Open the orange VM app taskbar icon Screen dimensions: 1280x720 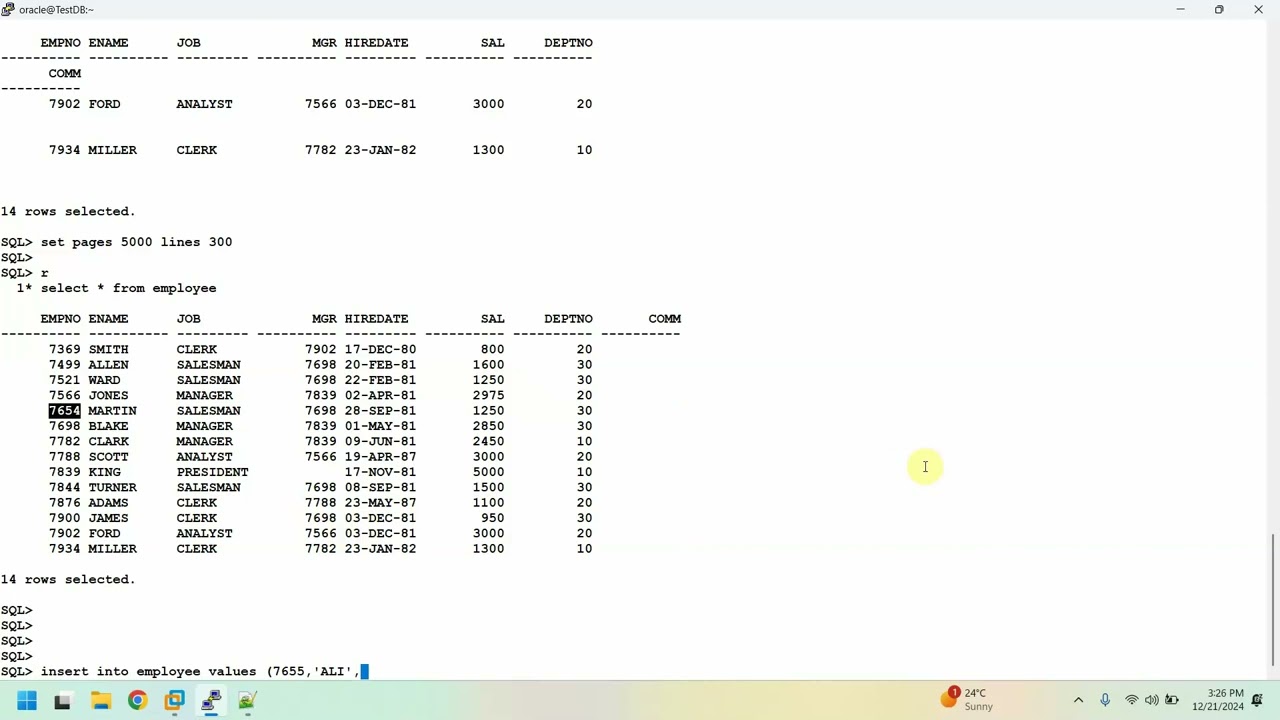click(x=174, y=701)
